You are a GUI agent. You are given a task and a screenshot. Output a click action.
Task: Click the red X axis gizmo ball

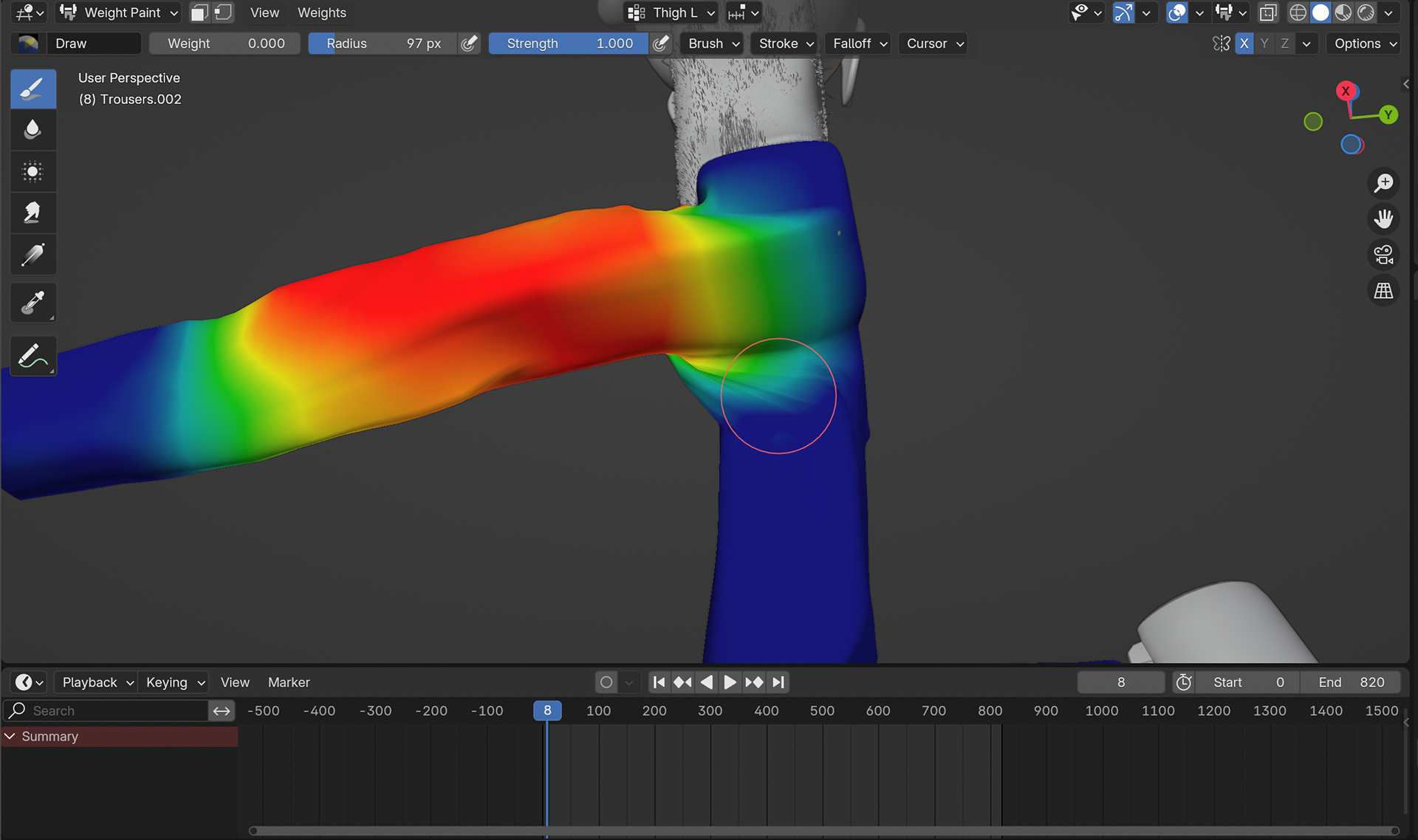[x=1346, y=91]
